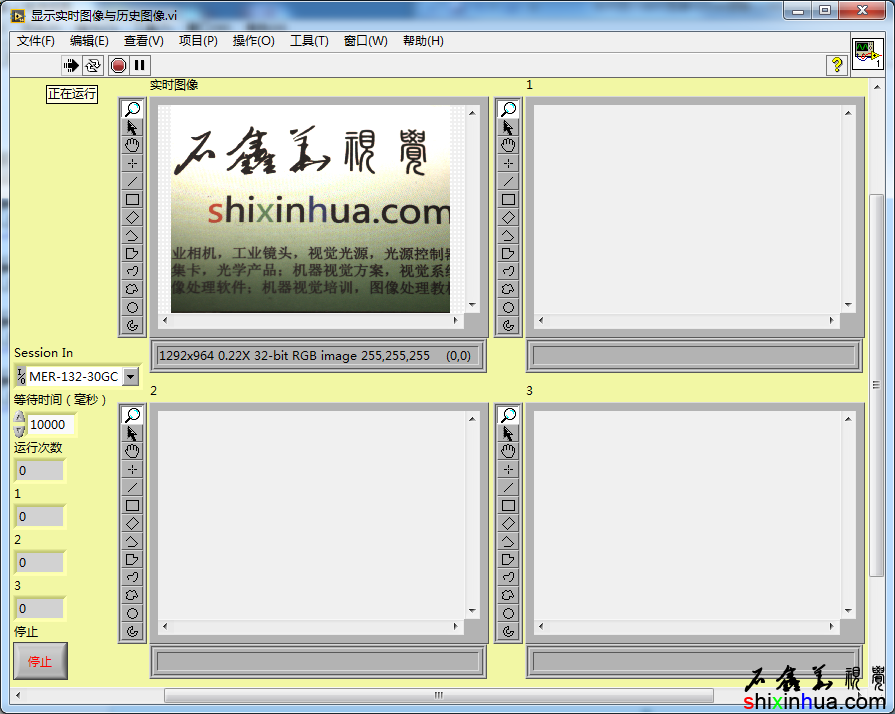The width and height of the screenshot is (895, 714).
Task: Choose the Point tool in the 实时图像 palette
Action: click(x=132, y=163)
